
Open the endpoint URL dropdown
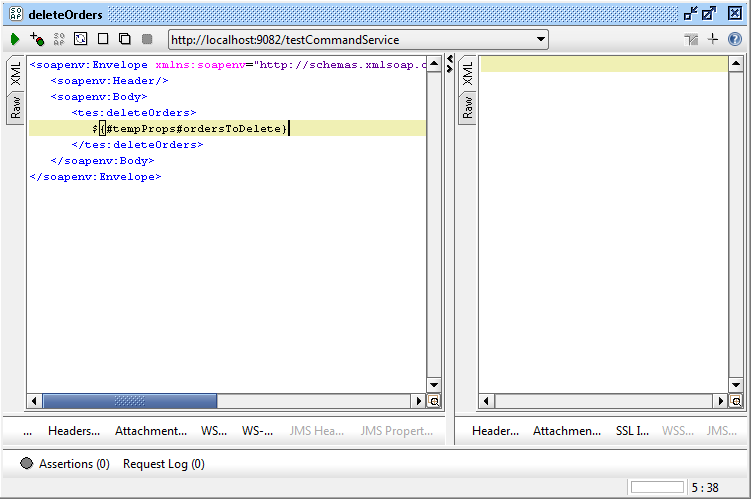[541, 40]
